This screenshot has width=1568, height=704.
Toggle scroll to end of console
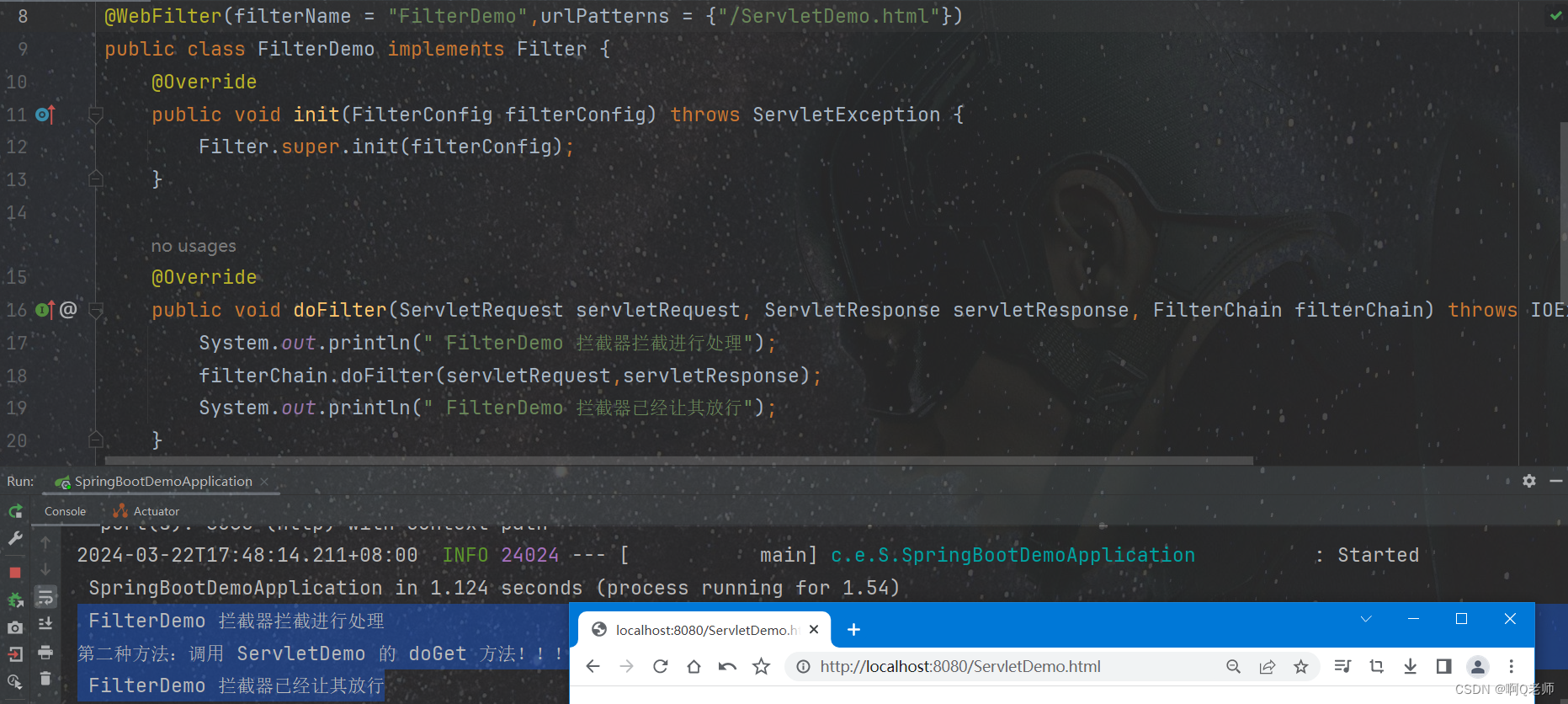[x=45, y=624]
